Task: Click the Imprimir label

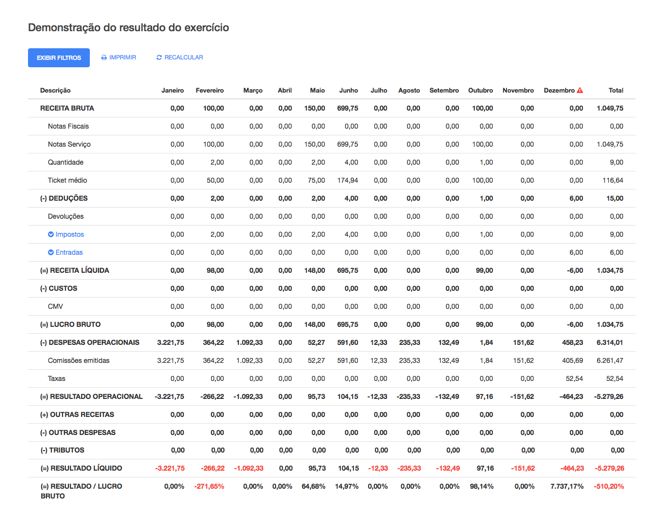Action: coord(123,58)
